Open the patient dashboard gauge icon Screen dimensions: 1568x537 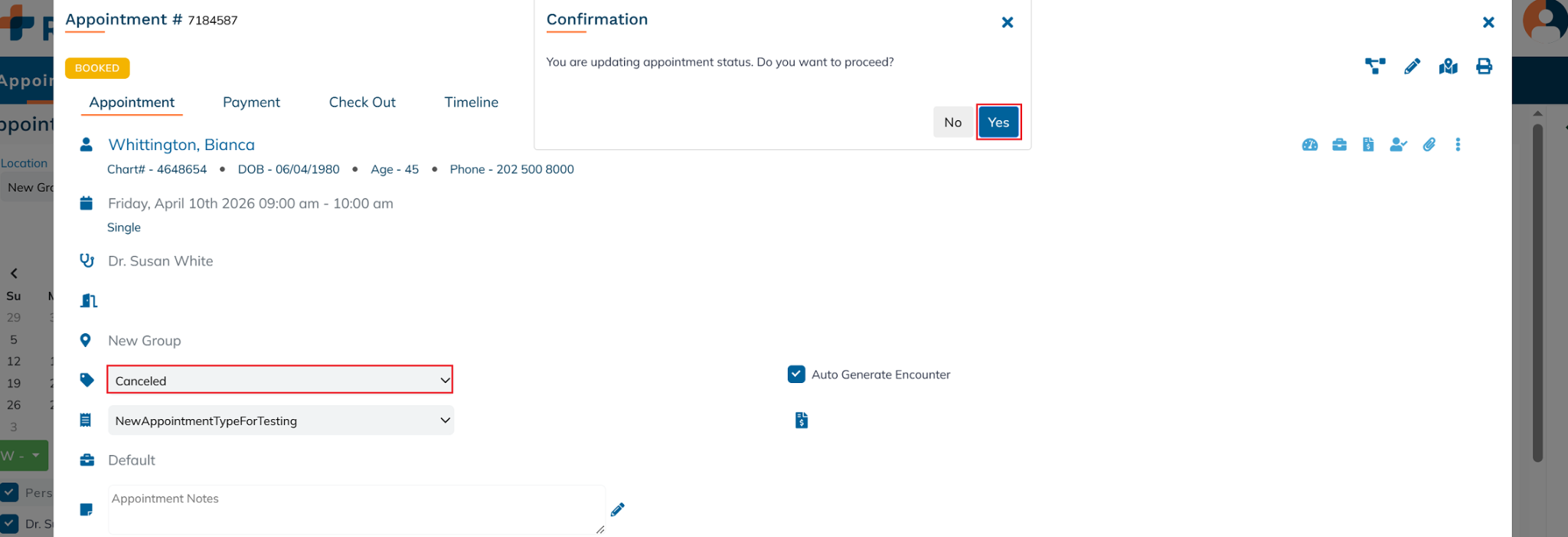(1310, 145)
